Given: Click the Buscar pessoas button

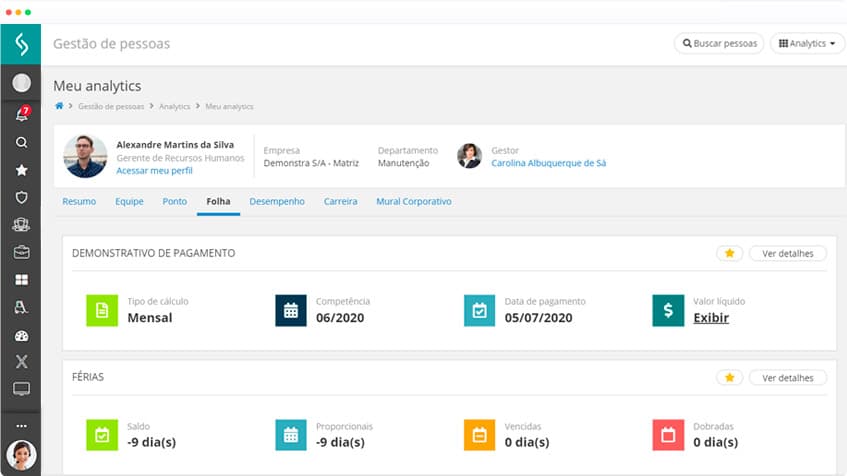Looking at the screenshot, I should click(719, 44).
